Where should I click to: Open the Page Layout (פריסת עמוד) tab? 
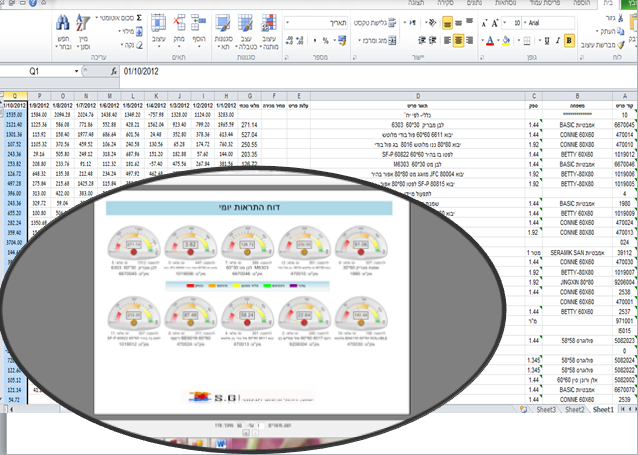pos(544,3)
